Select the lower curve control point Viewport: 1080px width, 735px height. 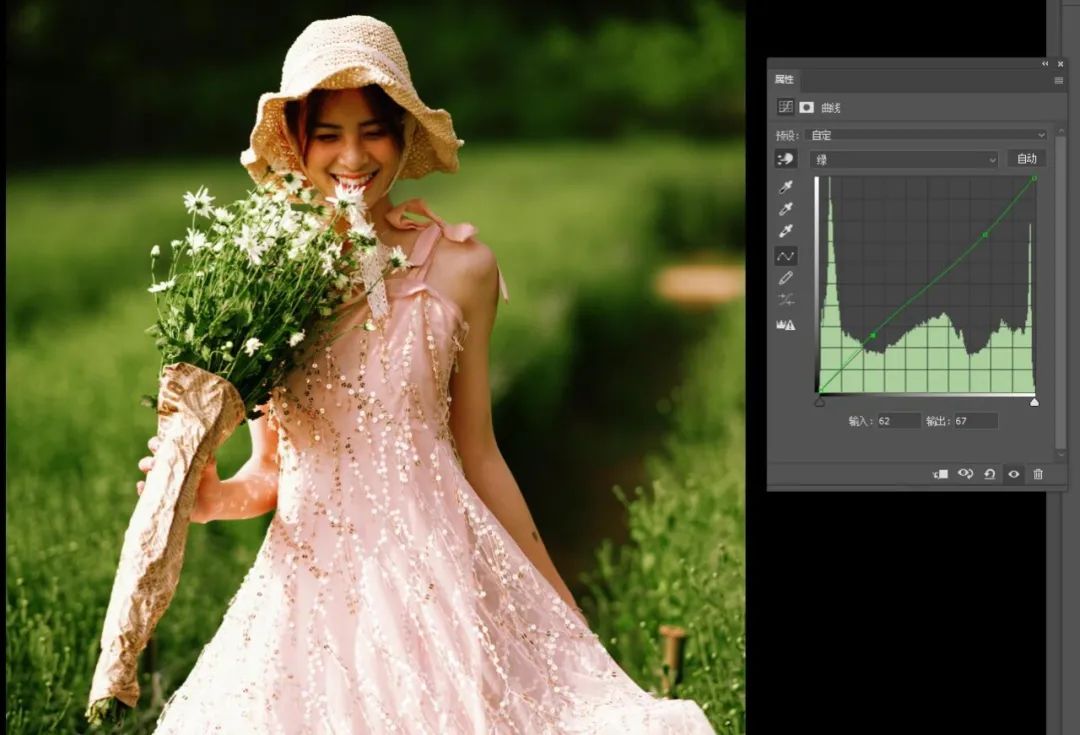873,335
